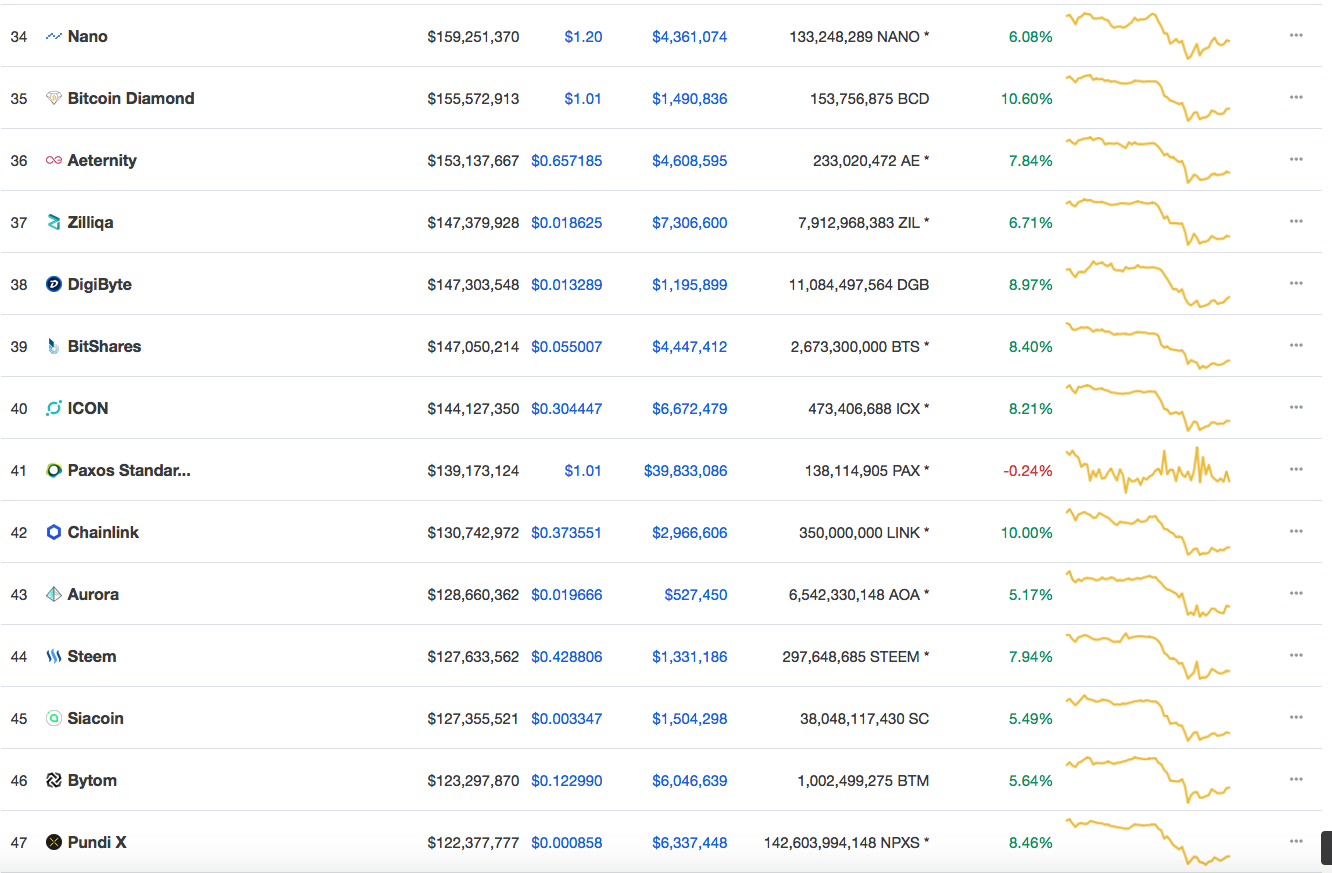Screen dimensions: 1332x873
Task: Open the Bytom 7-day price chart
Action: [1149, 779]
